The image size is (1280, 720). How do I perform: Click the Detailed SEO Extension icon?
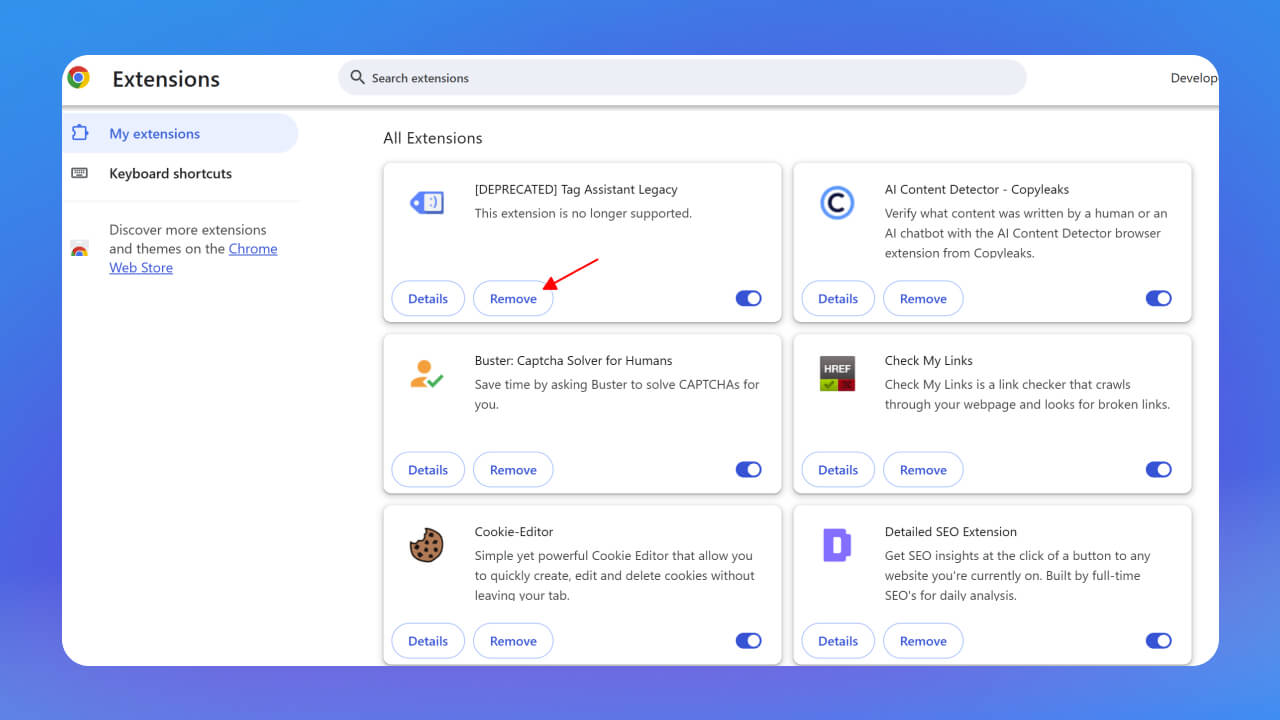837,545
